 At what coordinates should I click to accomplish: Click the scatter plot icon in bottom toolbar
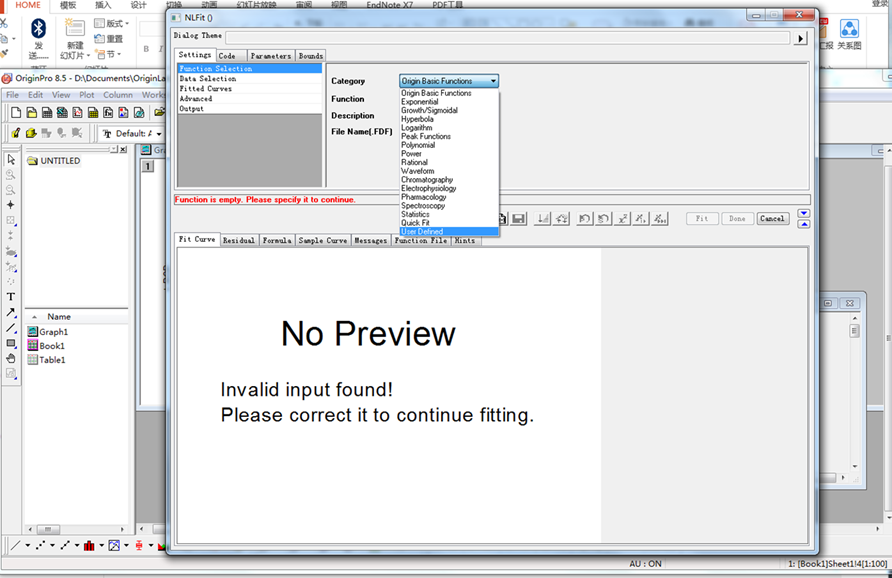[40, 546]
